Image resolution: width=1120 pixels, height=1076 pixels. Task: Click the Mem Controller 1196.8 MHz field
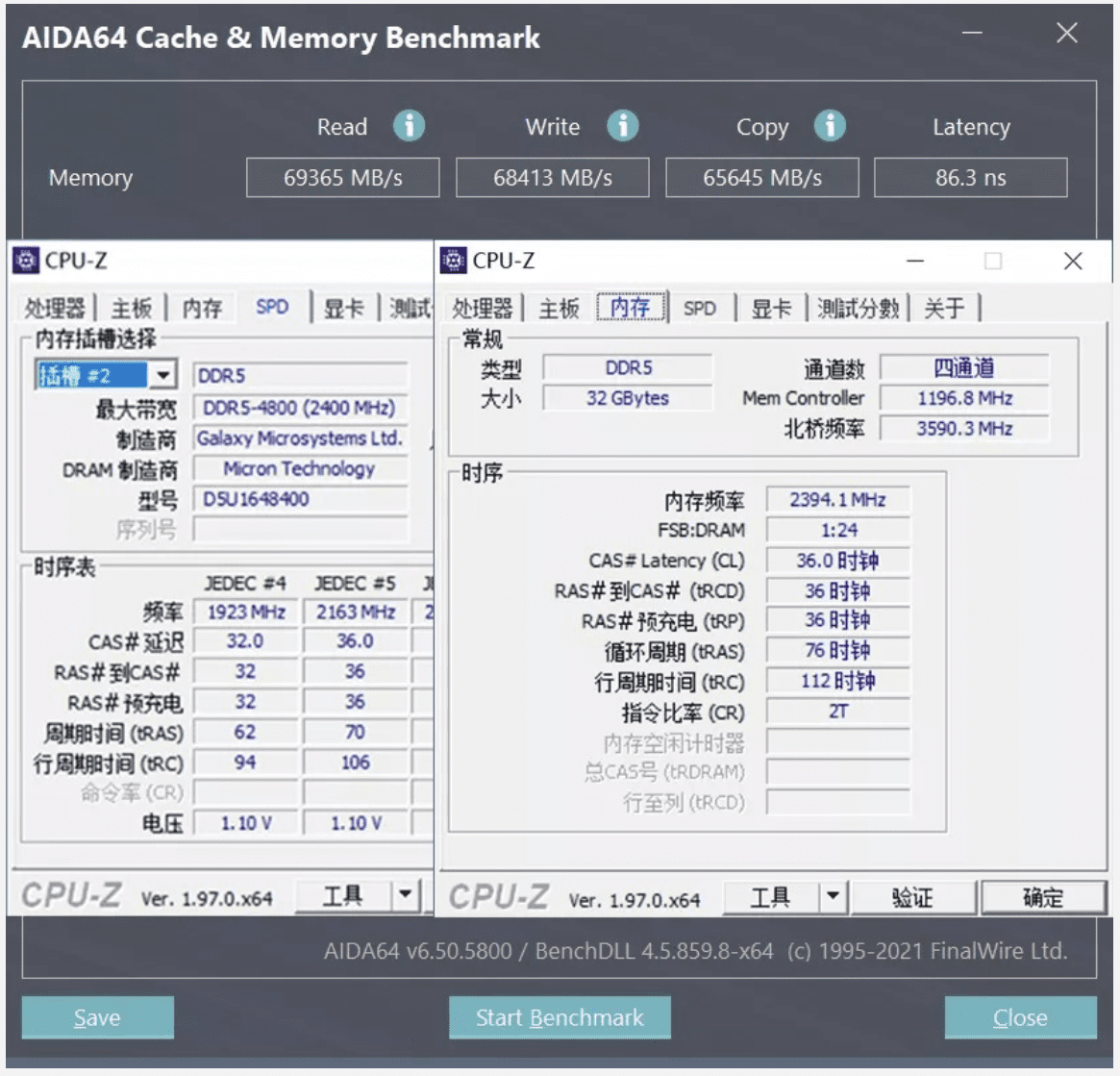pyautogui.click(x=964, y=398)
